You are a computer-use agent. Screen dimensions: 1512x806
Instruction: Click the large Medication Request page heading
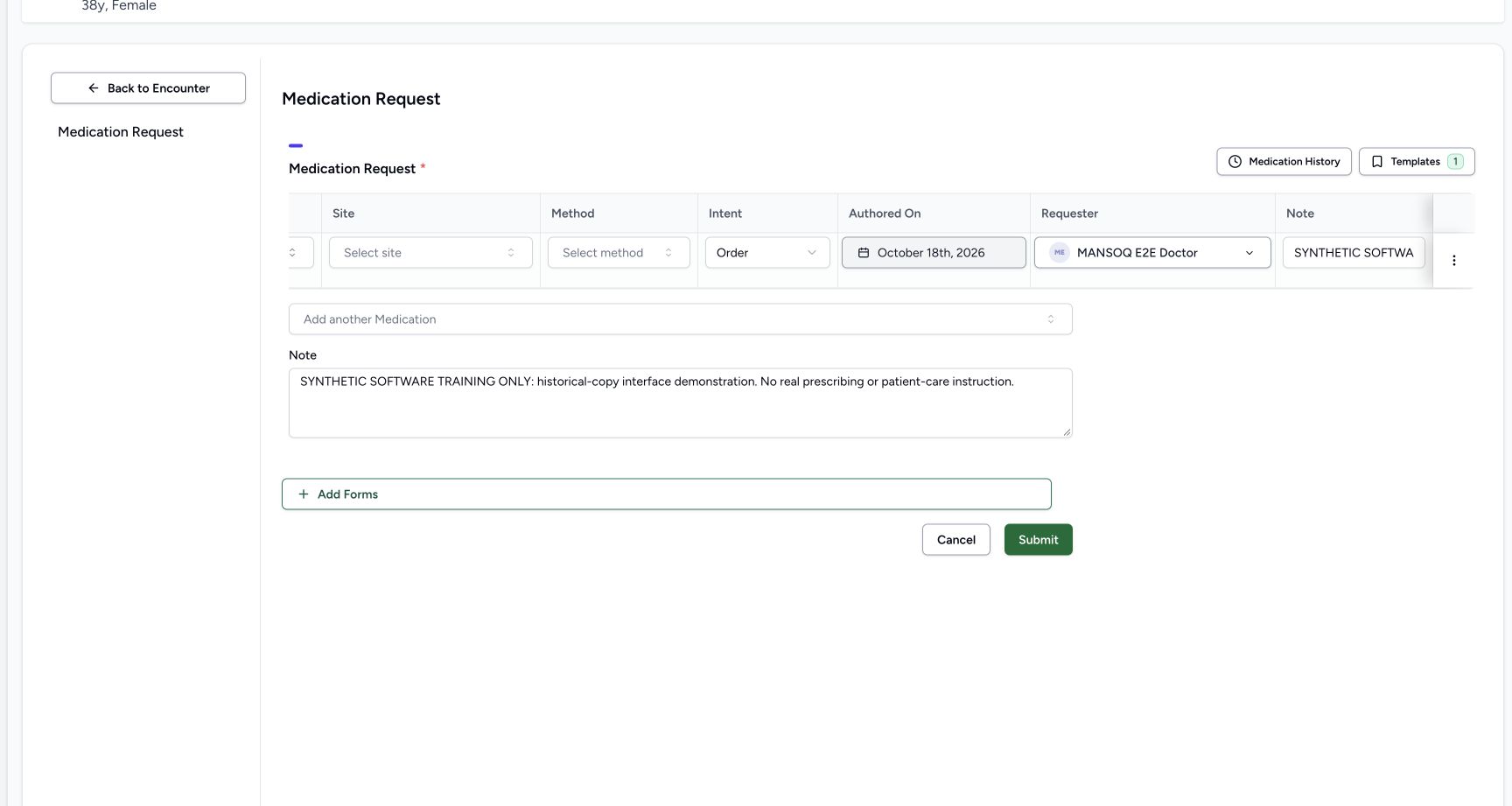(360, 99)
